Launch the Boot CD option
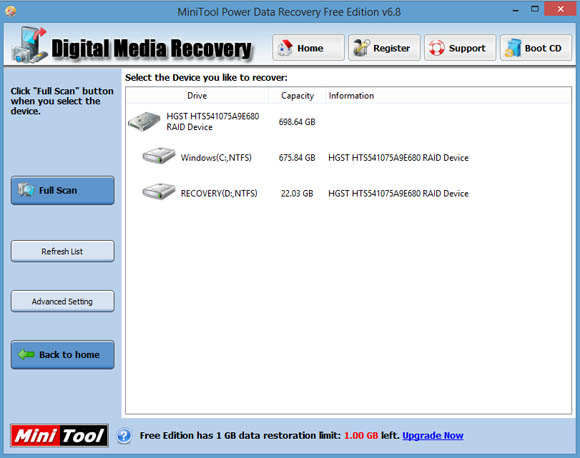Viewport: 580px width, 458px height. click(536, 48)
